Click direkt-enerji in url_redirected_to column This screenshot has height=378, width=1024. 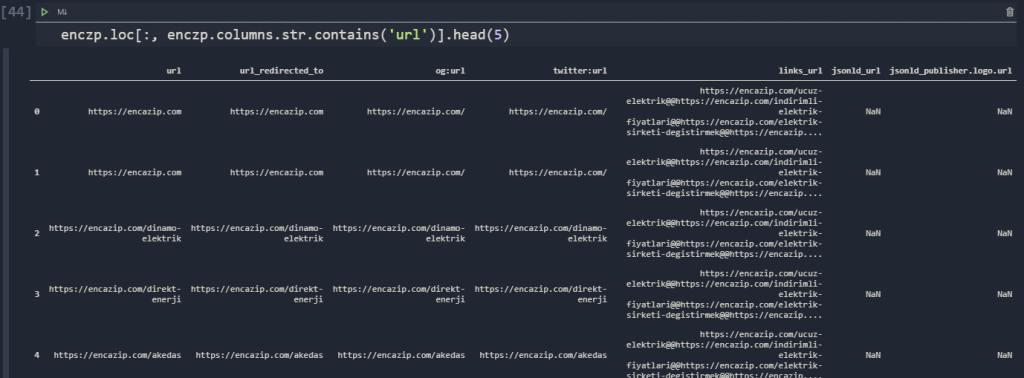pos(257,294)
